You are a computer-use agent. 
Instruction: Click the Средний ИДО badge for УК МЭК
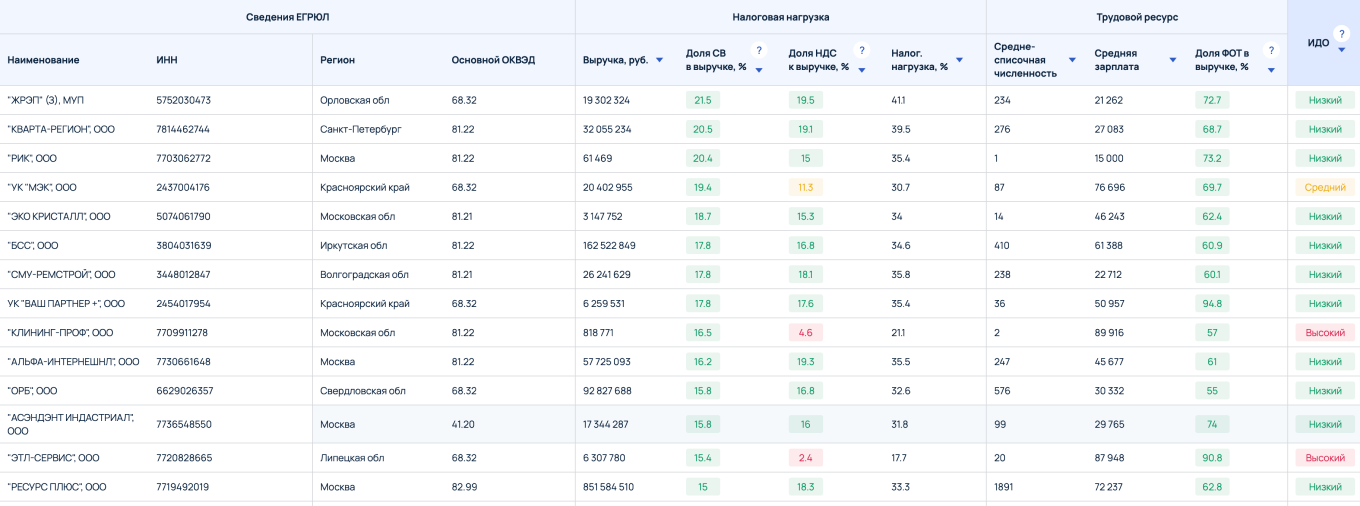[x=1325, y=187]
